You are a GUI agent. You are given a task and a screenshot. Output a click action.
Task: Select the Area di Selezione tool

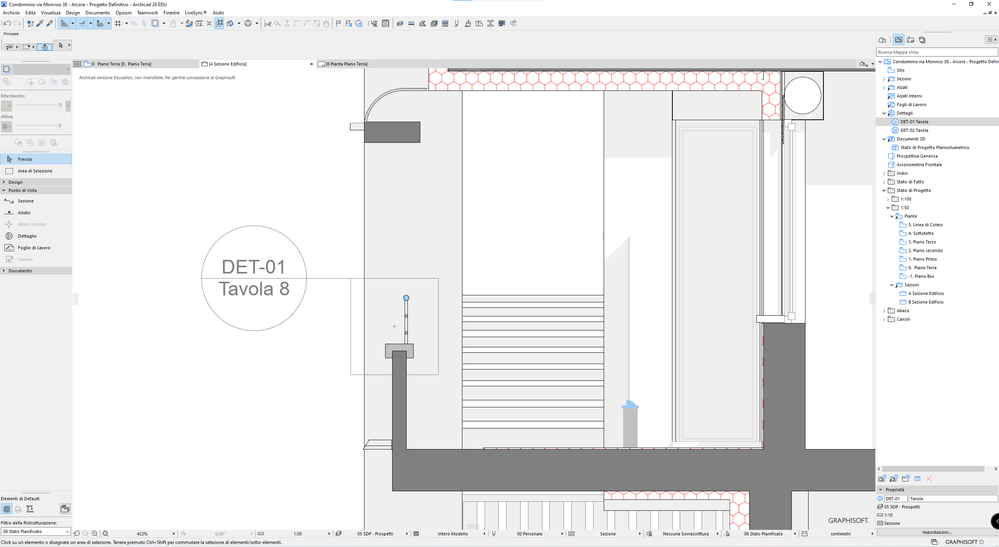pyautogui.click(x=34, y=171)
